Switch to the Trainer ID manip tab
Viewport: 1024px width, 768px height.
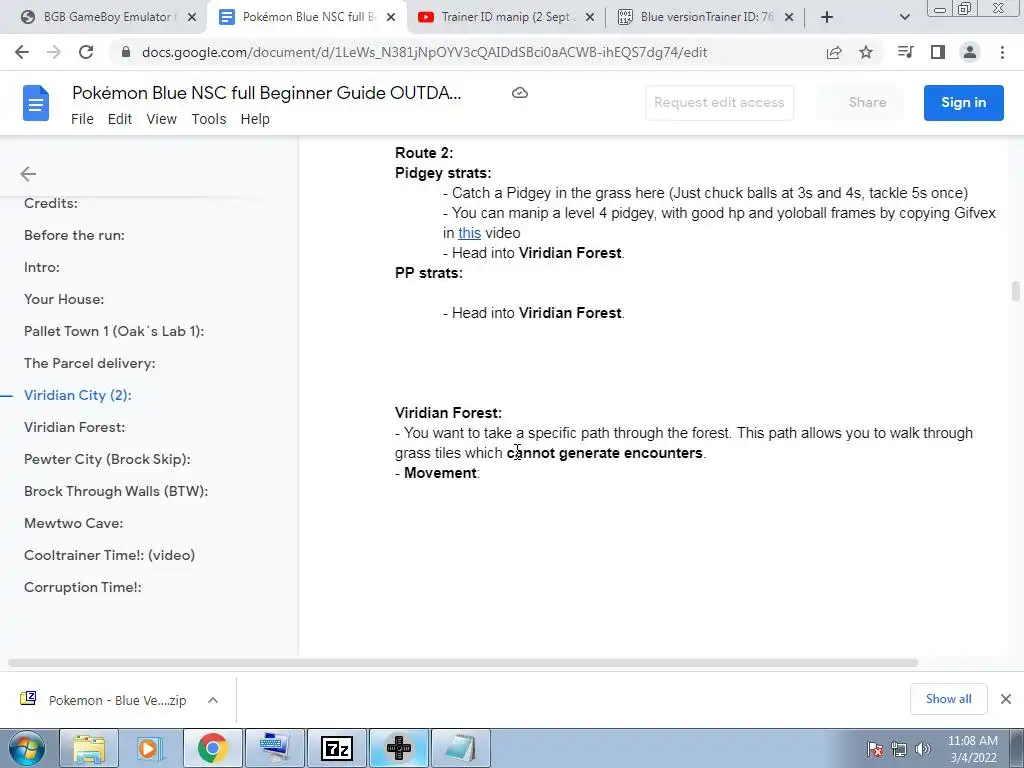coord(506,17)
